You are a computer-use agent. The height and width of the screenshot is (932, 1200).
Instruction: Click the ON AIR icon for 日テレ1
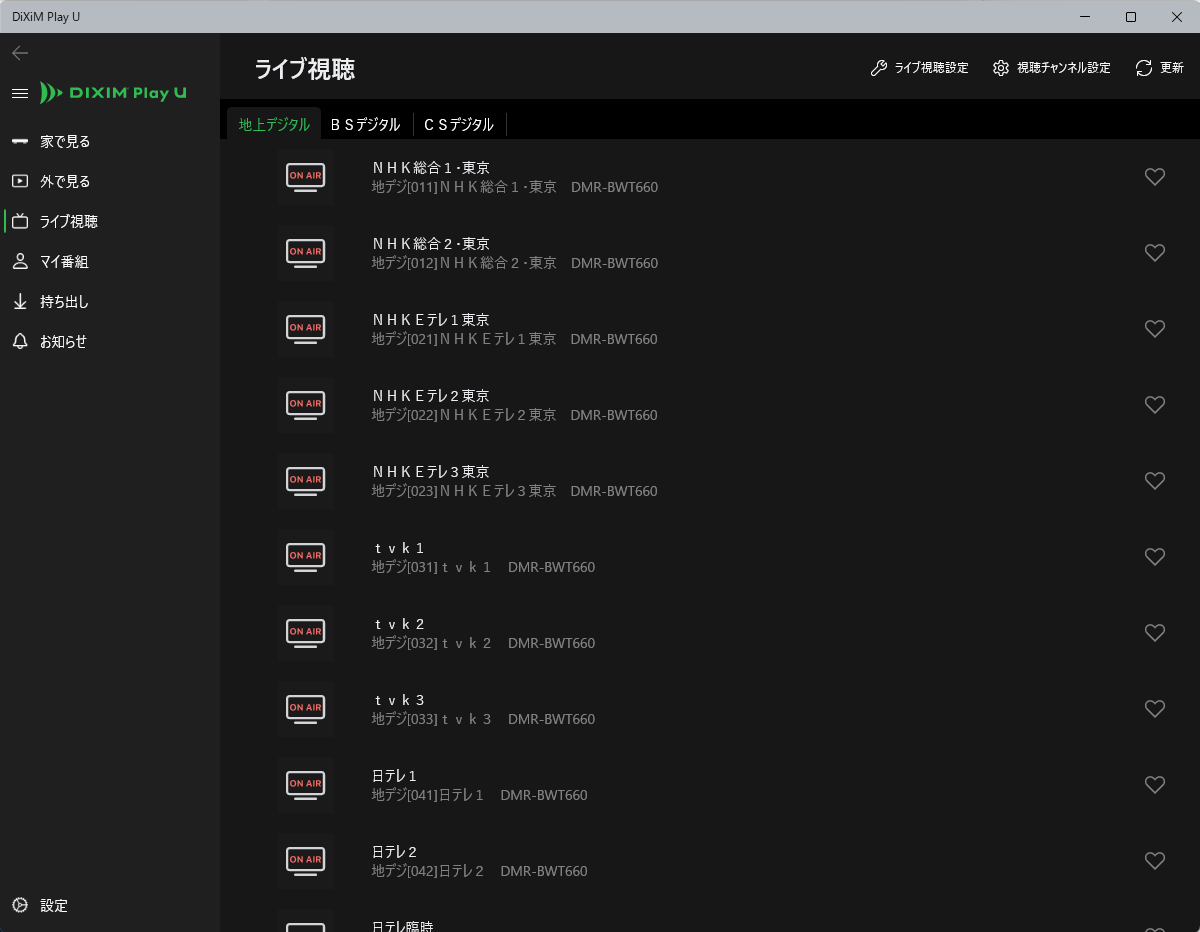305,785
